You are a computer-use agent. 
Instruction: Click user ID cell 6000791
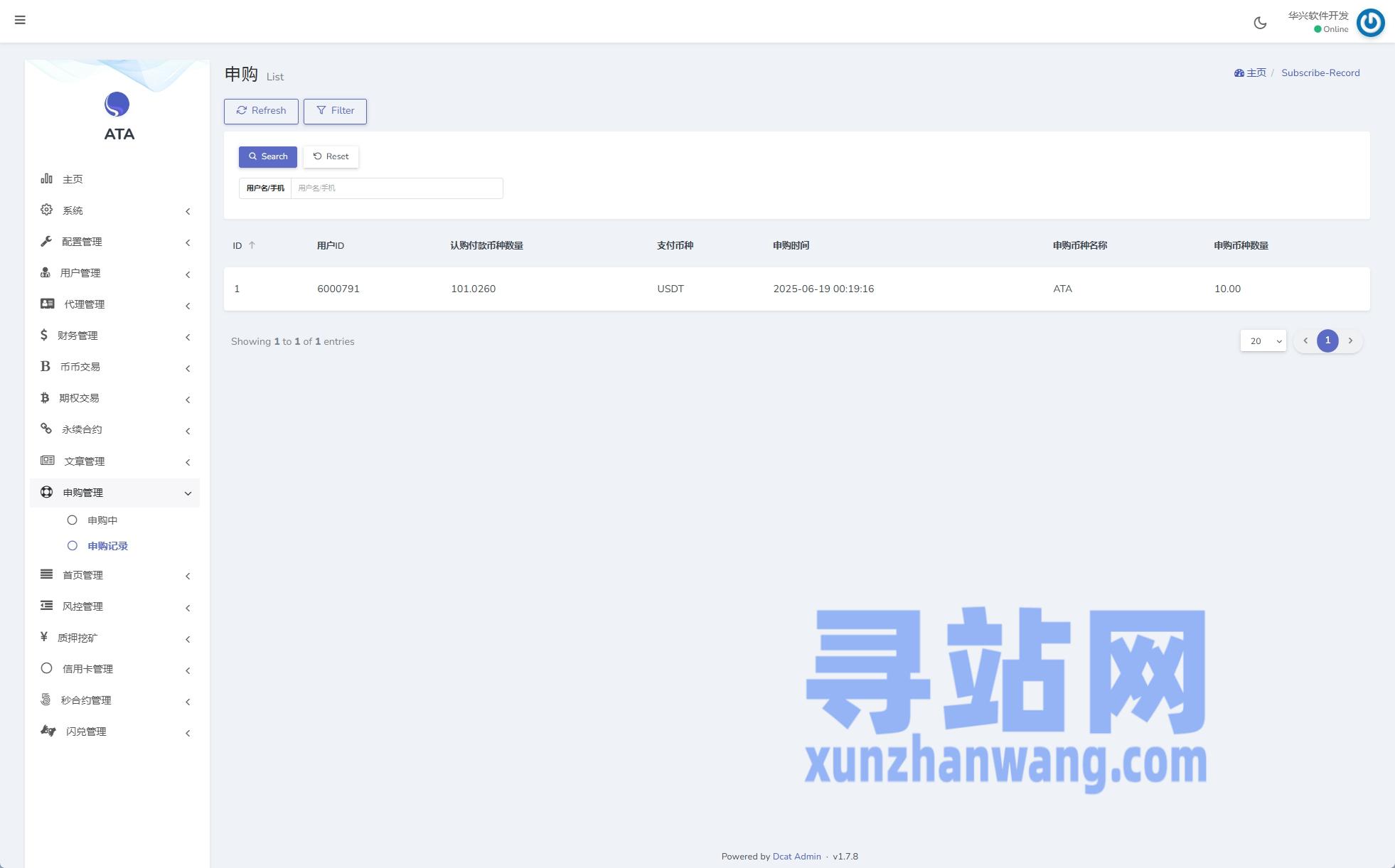(x=338, y=289)
